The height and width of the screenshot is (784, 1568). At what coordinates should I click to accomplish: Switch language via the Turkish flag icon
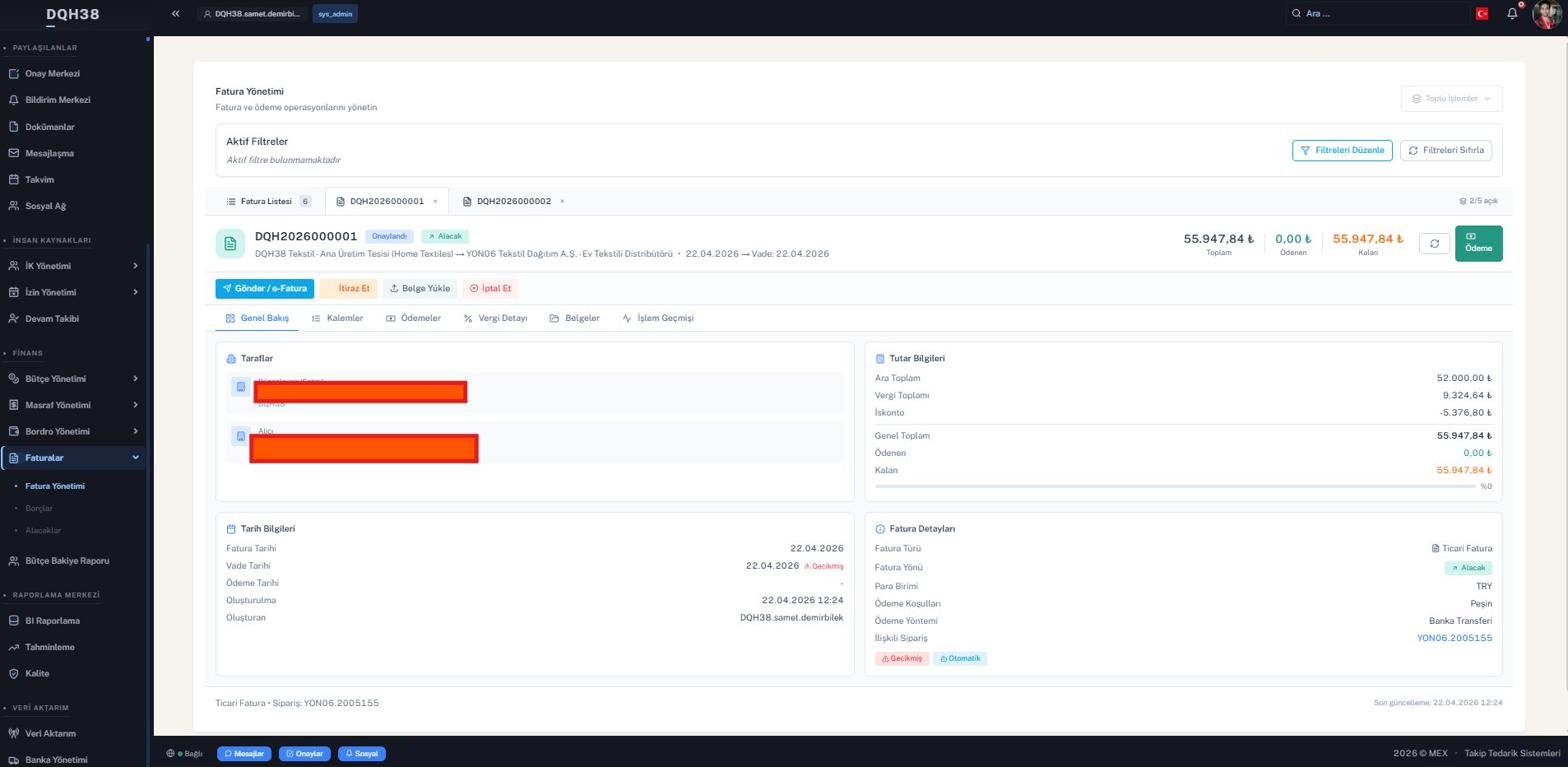tap(1481, 14)
